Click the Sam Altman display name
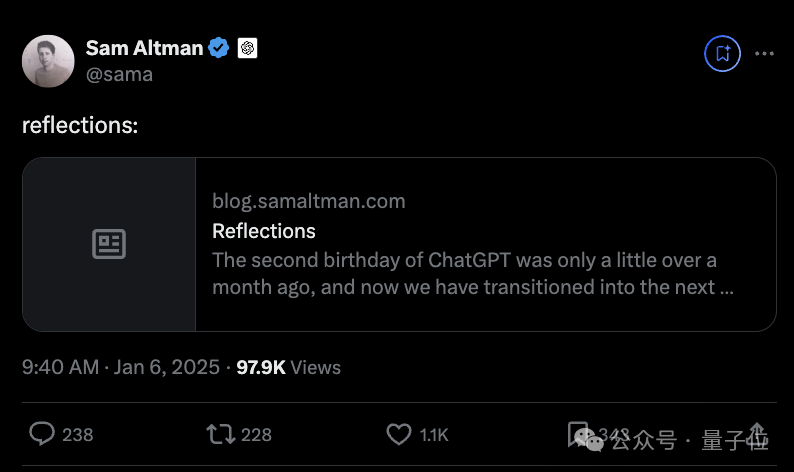794x472 pixels. [143, 47]
